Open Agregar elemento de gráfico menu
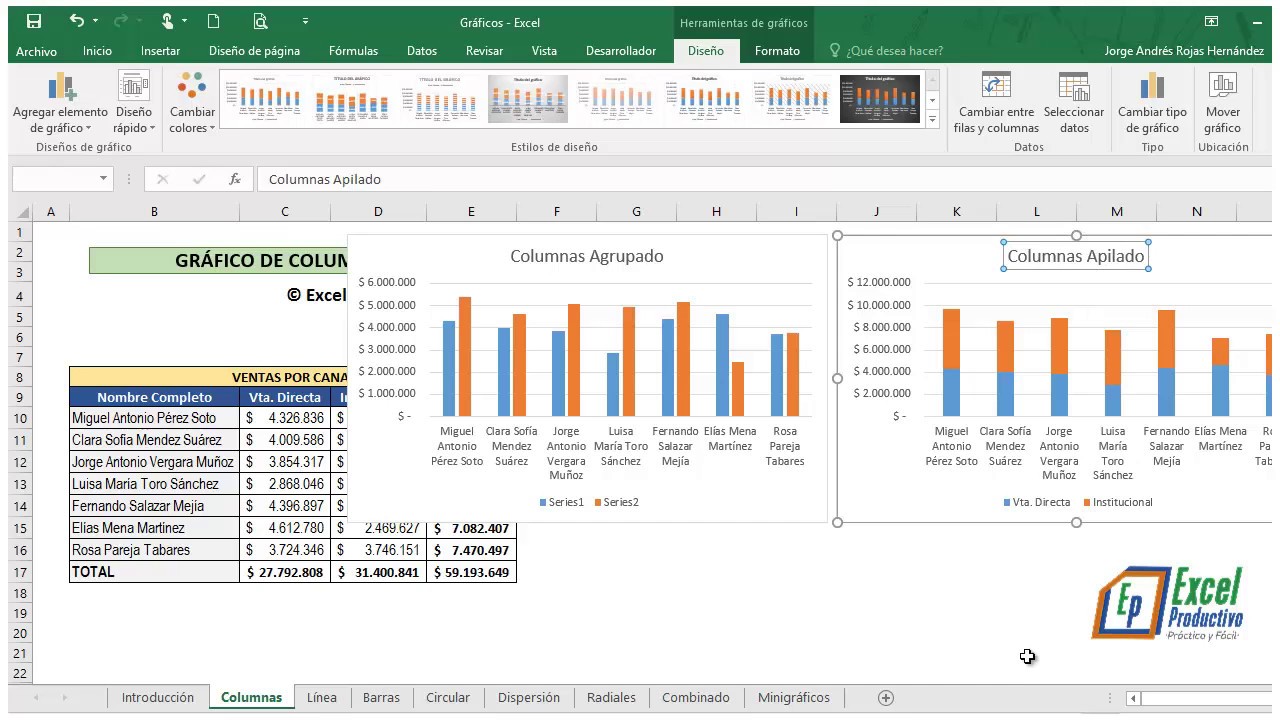Screen dimensions: 1280x720 coord(60,103)
